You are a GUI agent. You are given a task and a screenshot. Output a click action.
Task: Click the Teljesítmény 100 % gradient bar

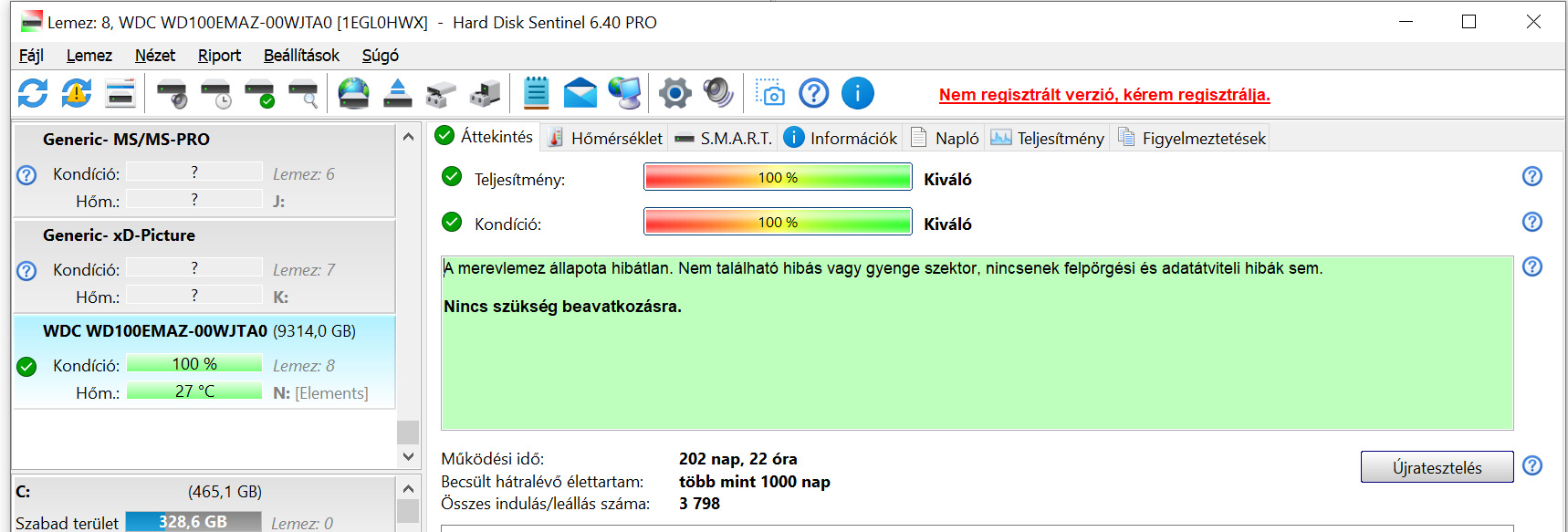pos(778,177)
